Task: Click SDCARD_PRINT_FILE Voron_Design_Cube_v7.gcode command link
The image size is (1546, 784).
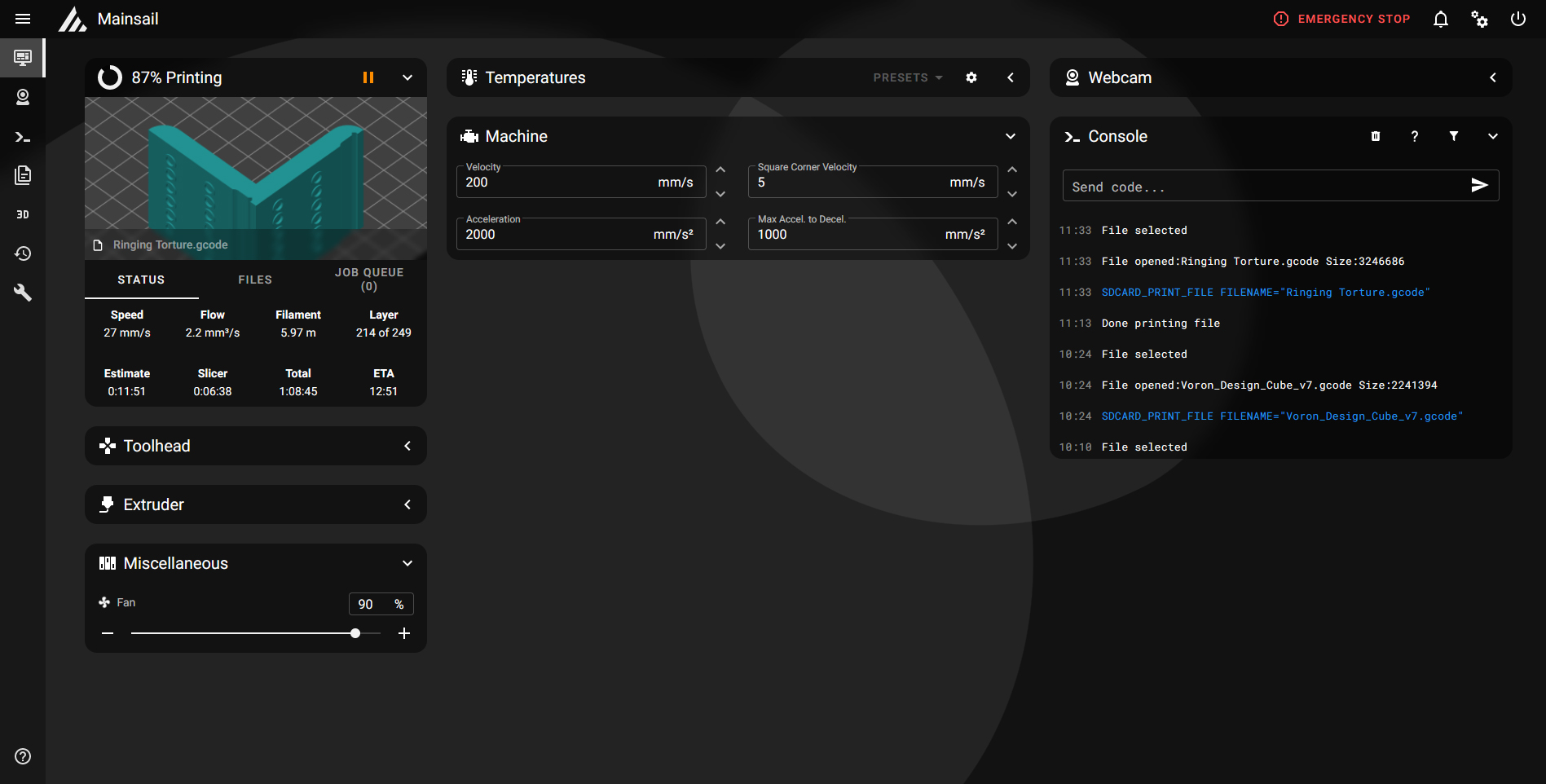Action: [1282, 416]
